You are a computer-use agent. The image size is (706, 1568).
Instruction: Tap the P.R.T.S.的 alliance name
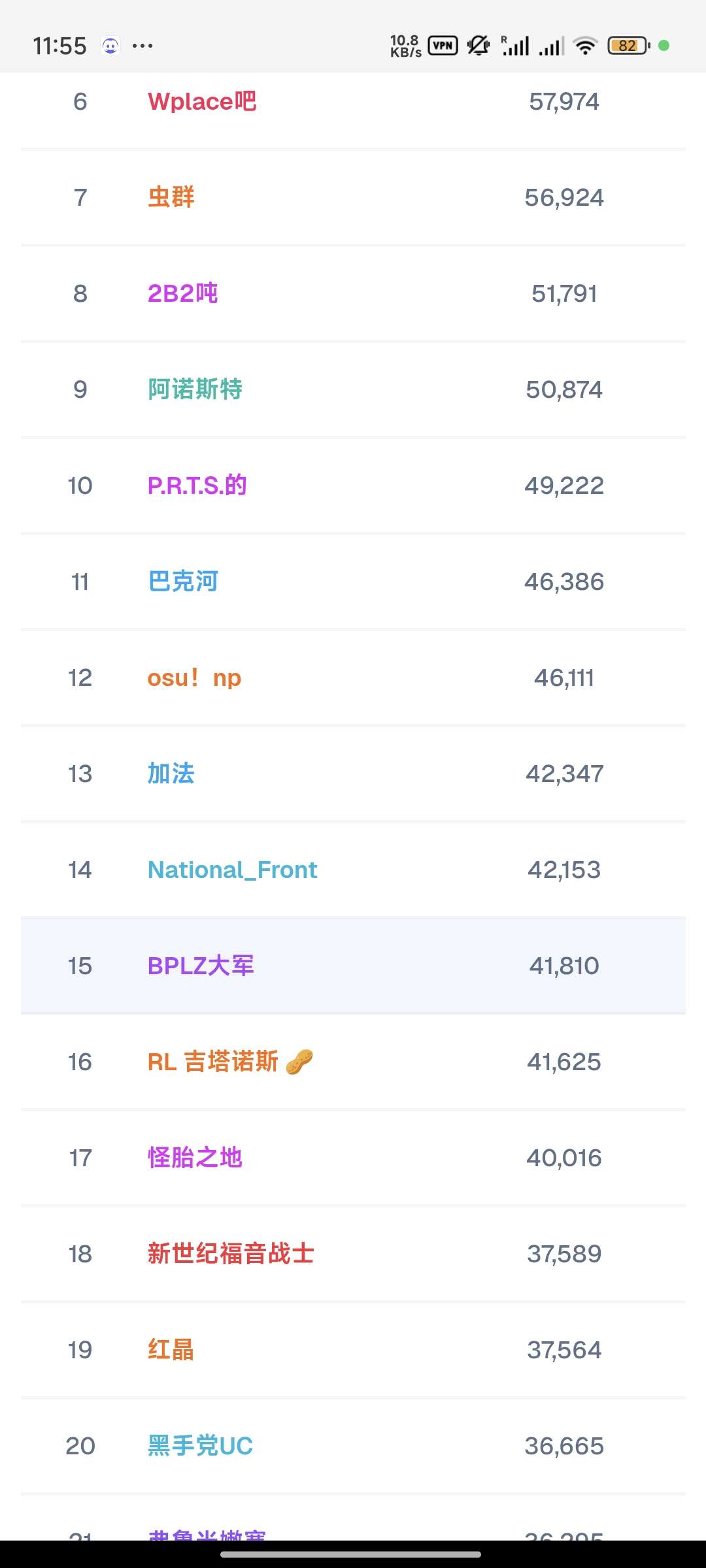click(197, 485)
